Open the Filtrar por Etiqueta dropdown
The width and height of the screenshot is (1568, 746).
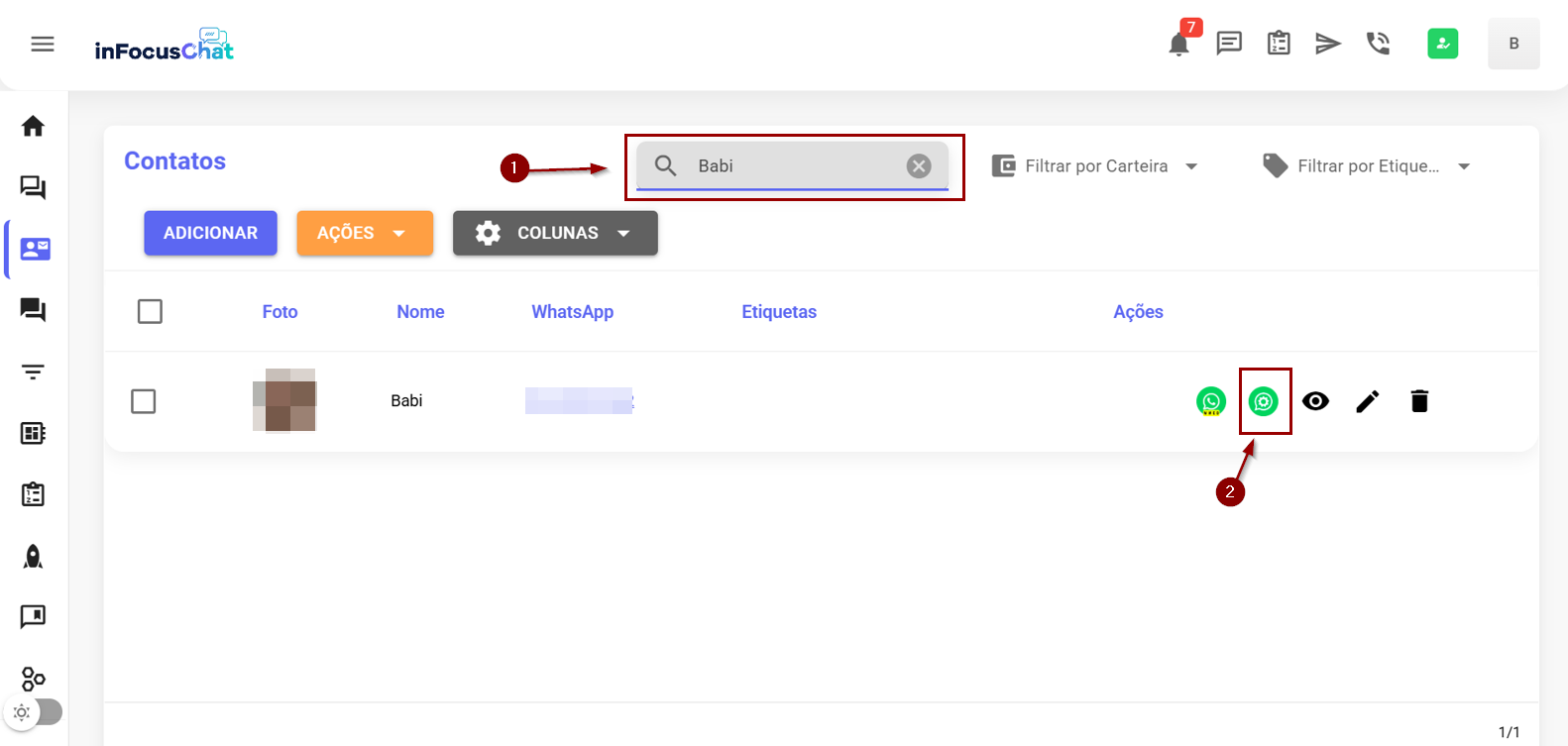[1366, 166]
